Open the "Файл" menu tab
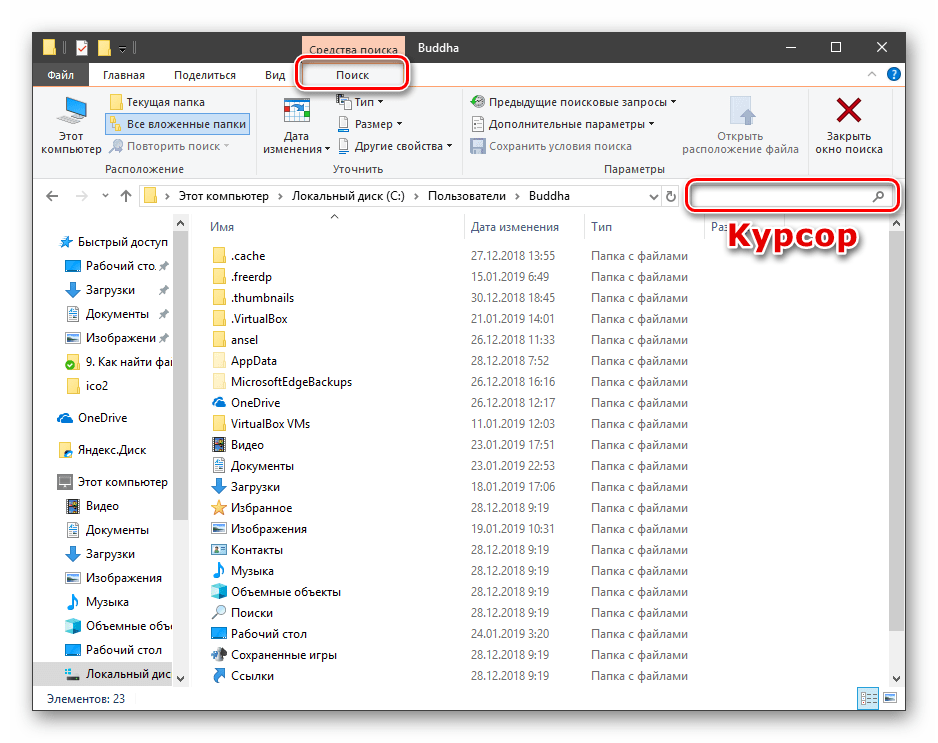Screen dimensions: 938x743 point(60,75)
